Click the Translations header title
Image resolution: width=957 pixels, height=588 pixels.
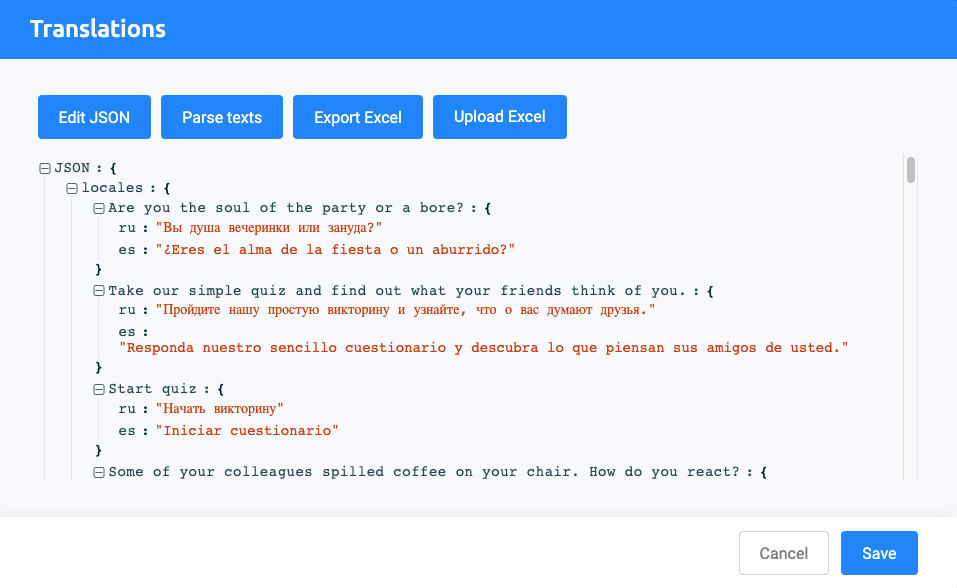98,29
